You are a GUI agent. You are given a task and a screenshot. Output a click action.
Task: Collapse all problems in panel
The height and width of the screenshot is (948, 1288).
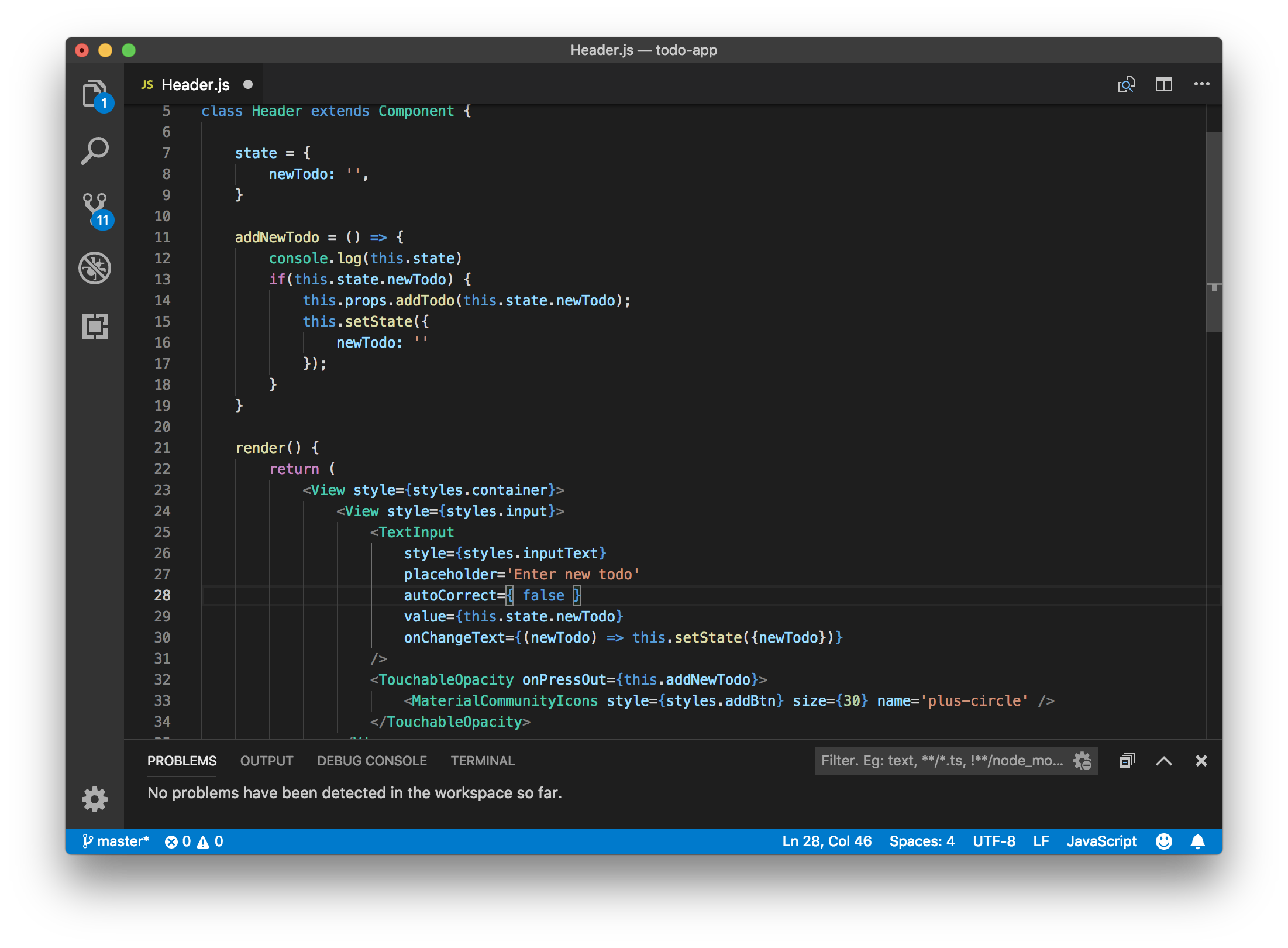tap(1127, 761)
